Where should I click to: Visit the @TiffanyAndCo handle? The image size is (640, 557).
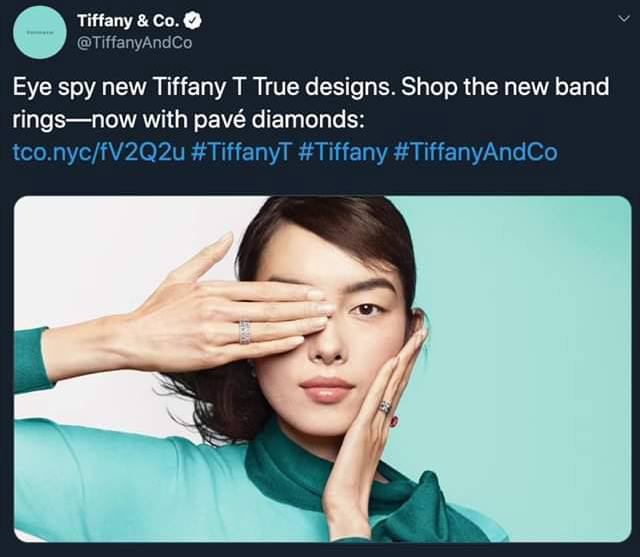click(x=134, y=42)
